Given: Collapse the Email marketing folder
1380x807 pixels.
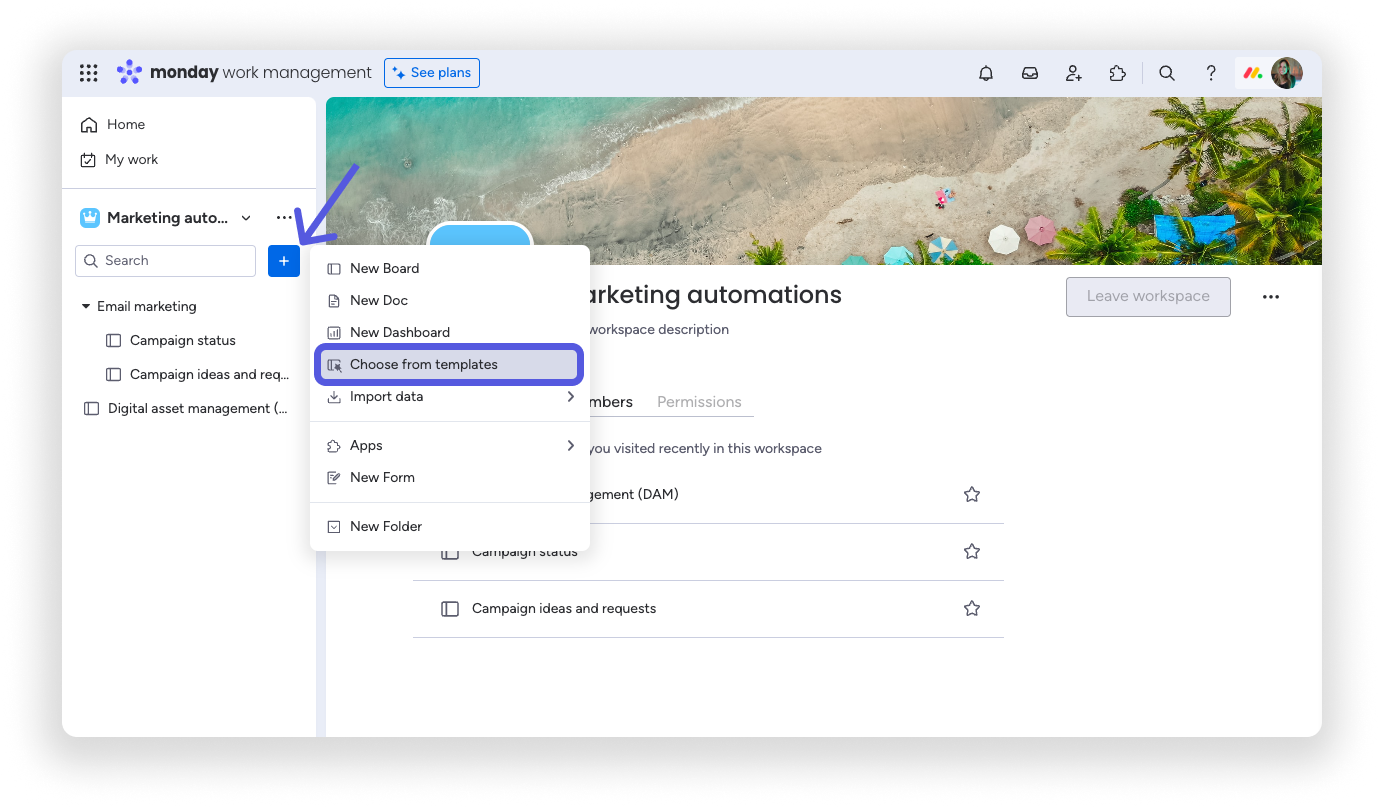Looking at the screenshot, I should 86,307.
